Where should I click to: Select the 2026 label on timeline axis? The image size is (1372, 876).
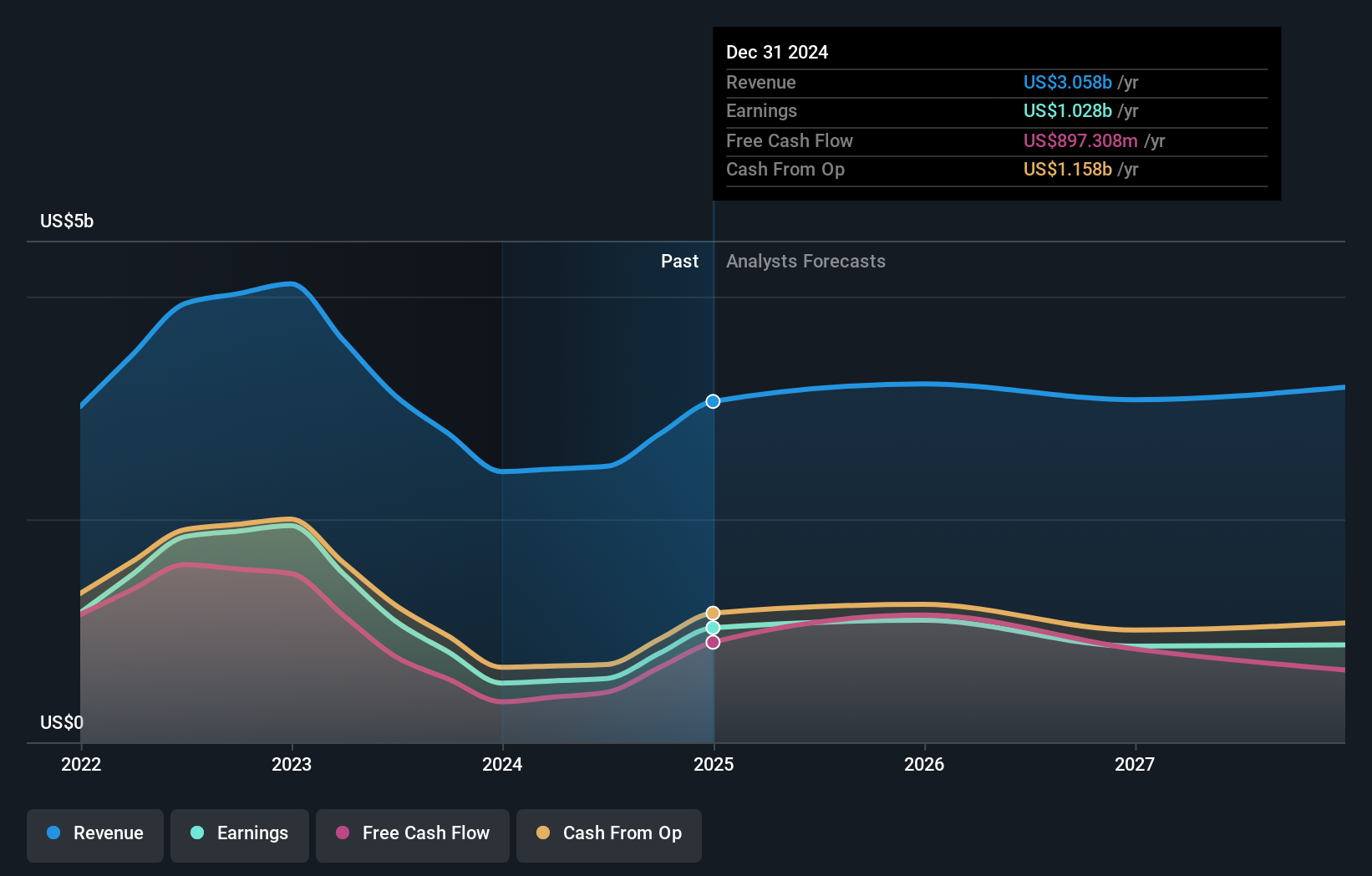tap(924, 764)
